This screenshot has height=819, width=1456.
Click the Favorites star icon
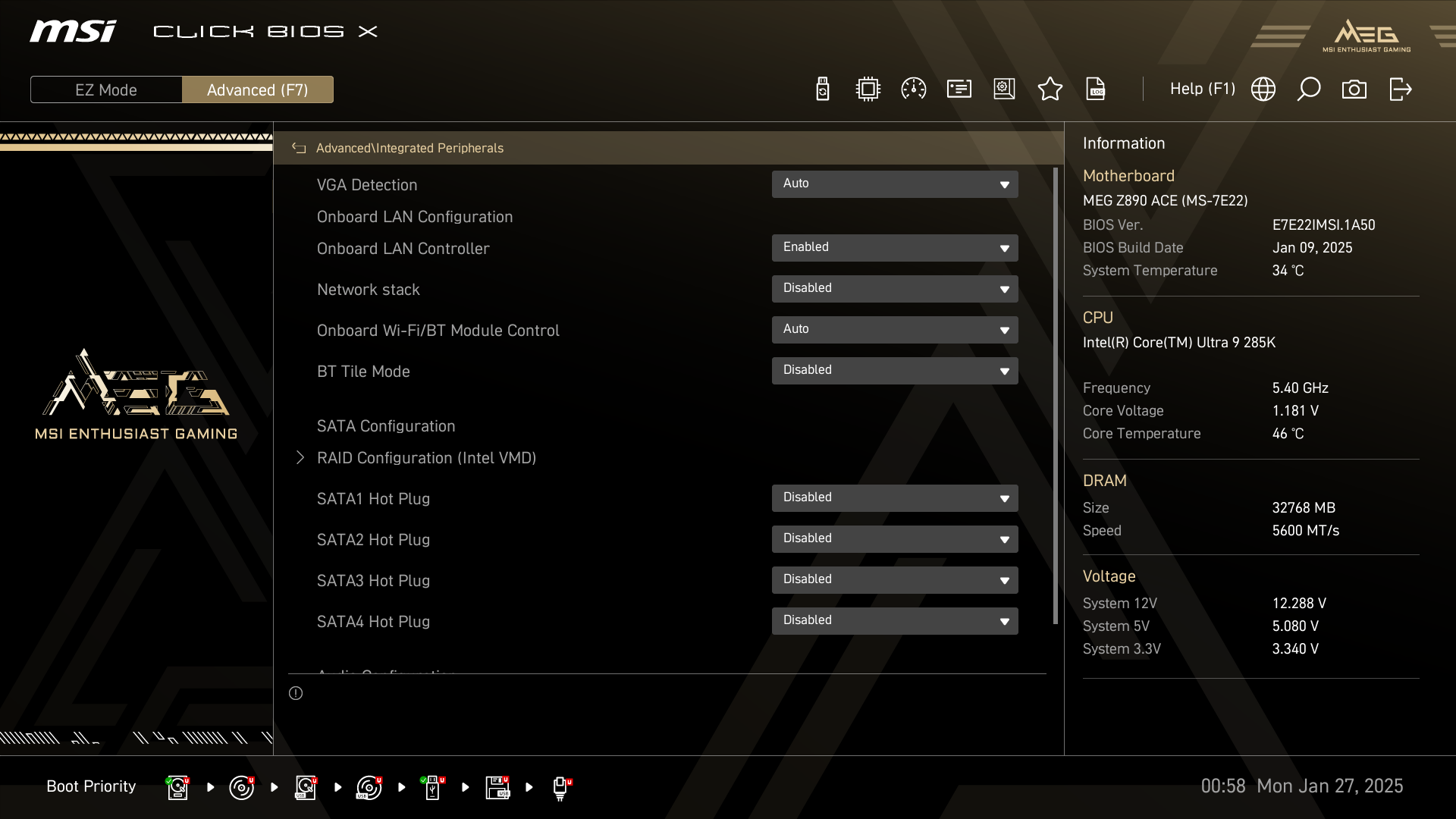[x=1050, y=89]
